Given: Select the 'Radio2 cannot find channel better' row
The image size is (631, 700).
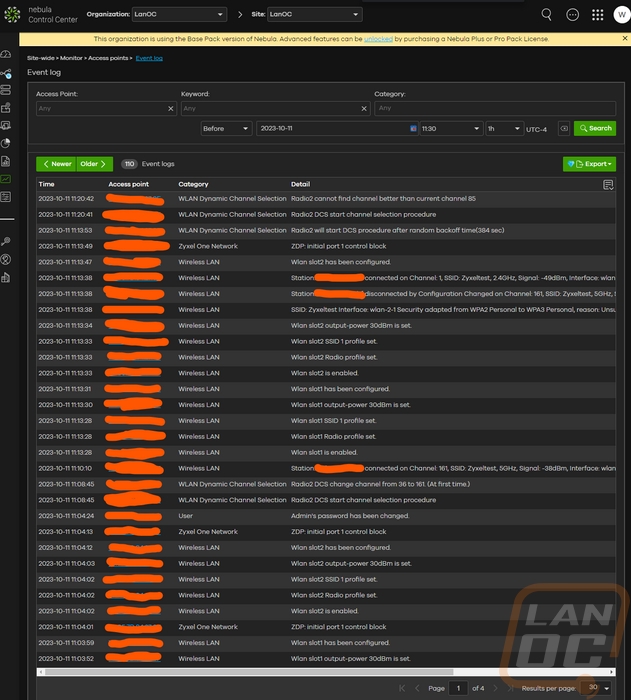Looking at the screenshot, I should point(326,199).
